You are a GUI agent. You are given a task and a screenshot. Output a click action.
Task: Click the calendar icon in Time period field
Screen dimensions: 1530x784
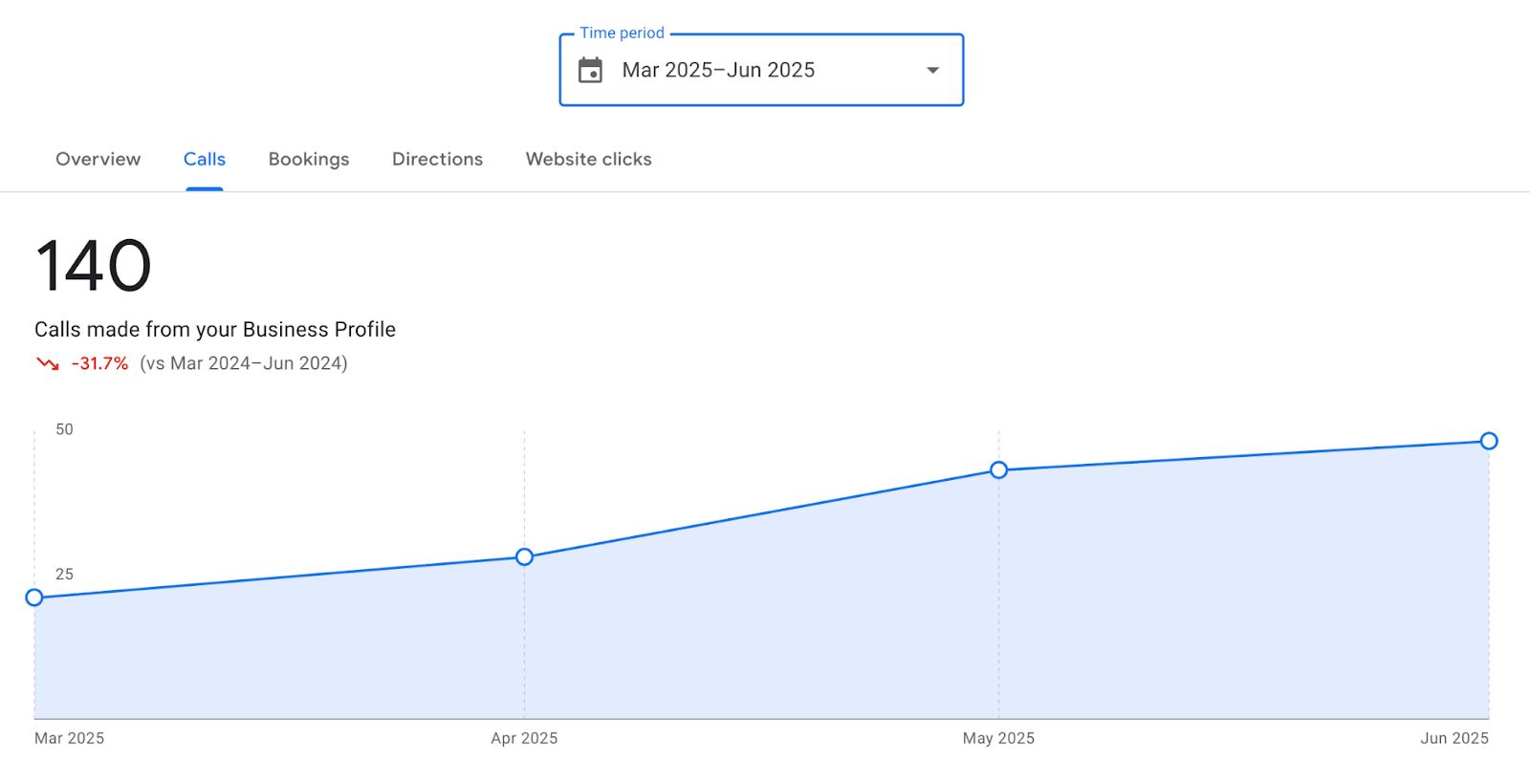tap(590, 71)
